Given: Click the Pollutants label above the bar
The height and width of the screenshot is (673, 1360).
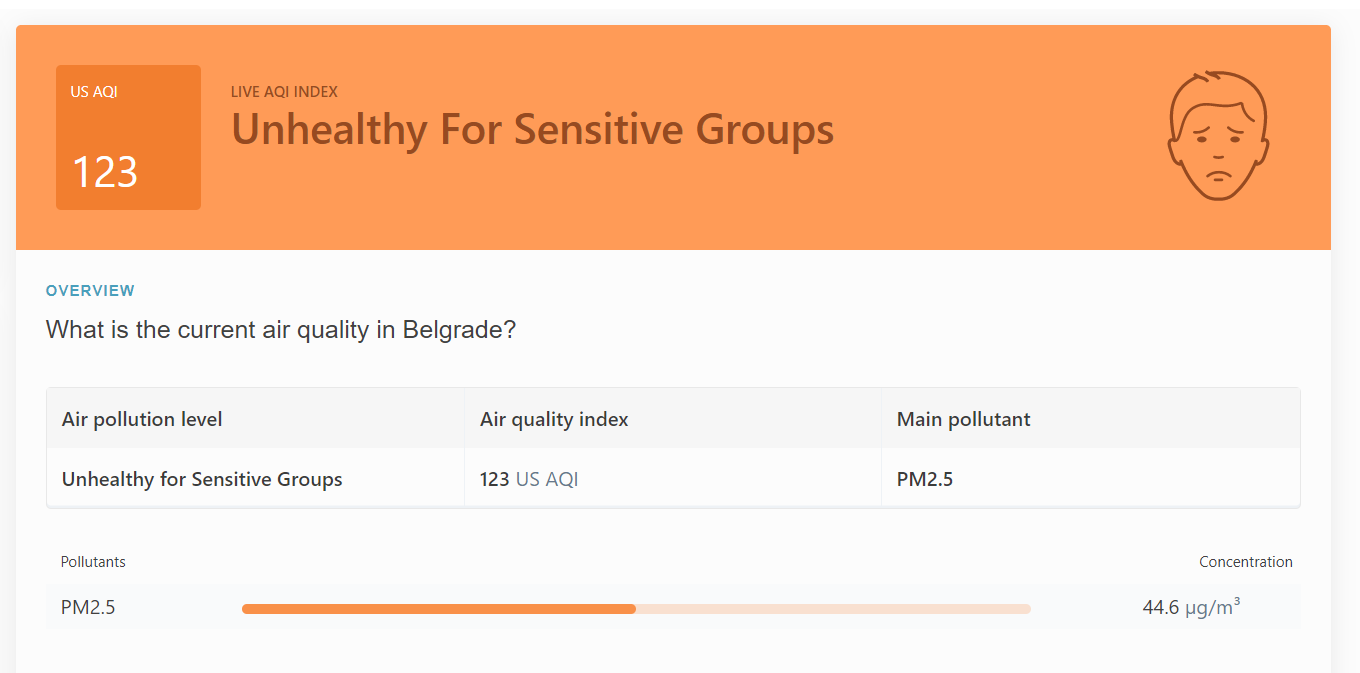Looking at the screenshot, I should point(93,562).
